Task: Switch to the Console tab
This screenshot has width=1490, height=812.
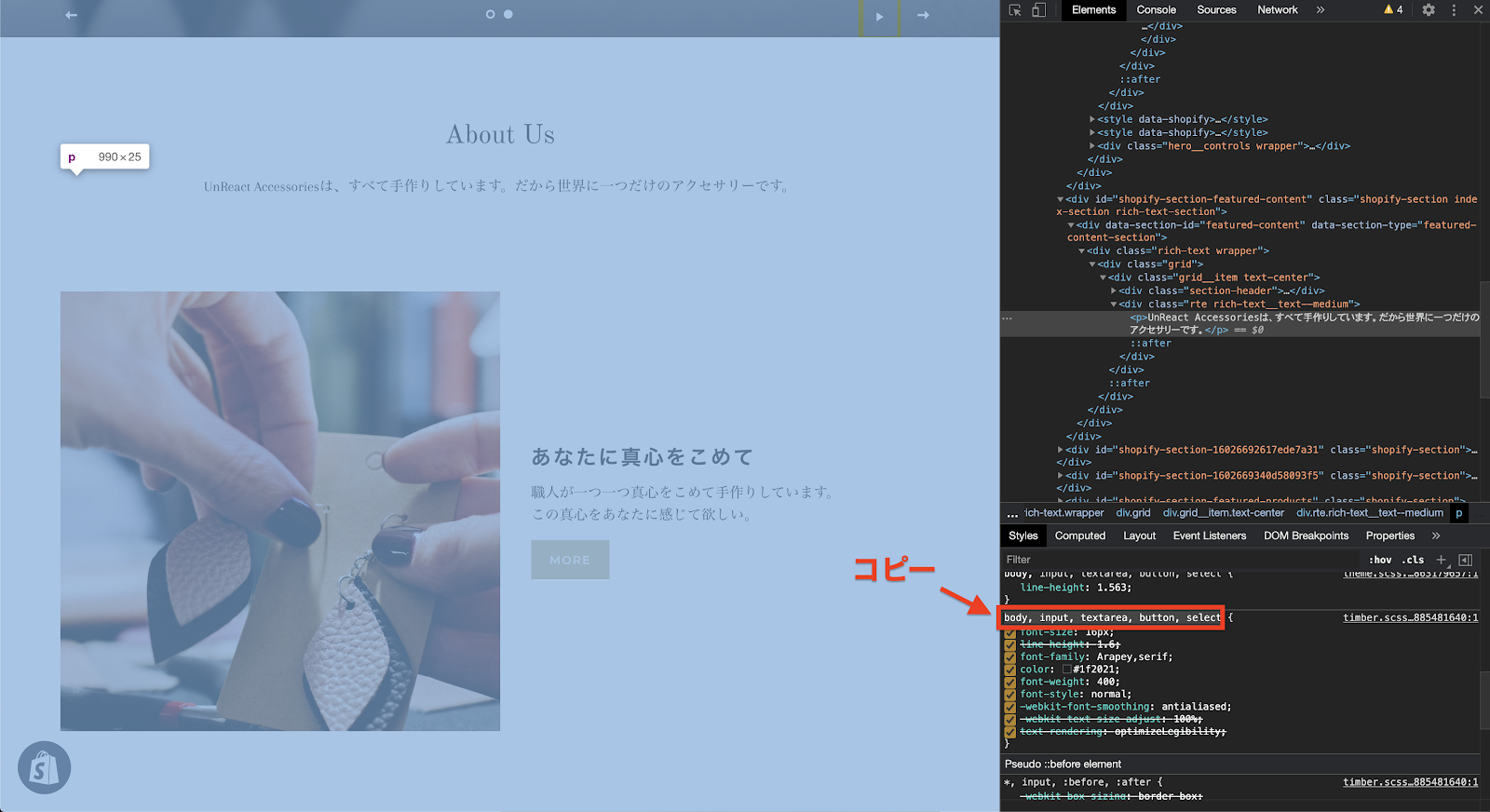Action: (1156, 10)
